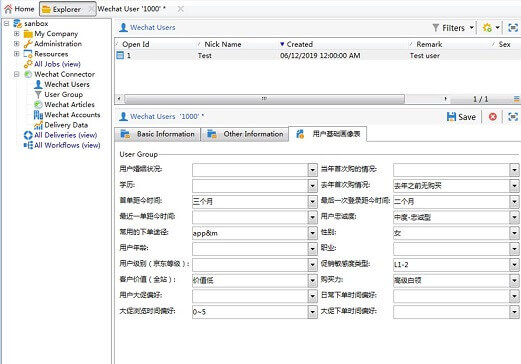Click the red cancel icon next to Save
521x364 pixels.
[x=493, y=117]
